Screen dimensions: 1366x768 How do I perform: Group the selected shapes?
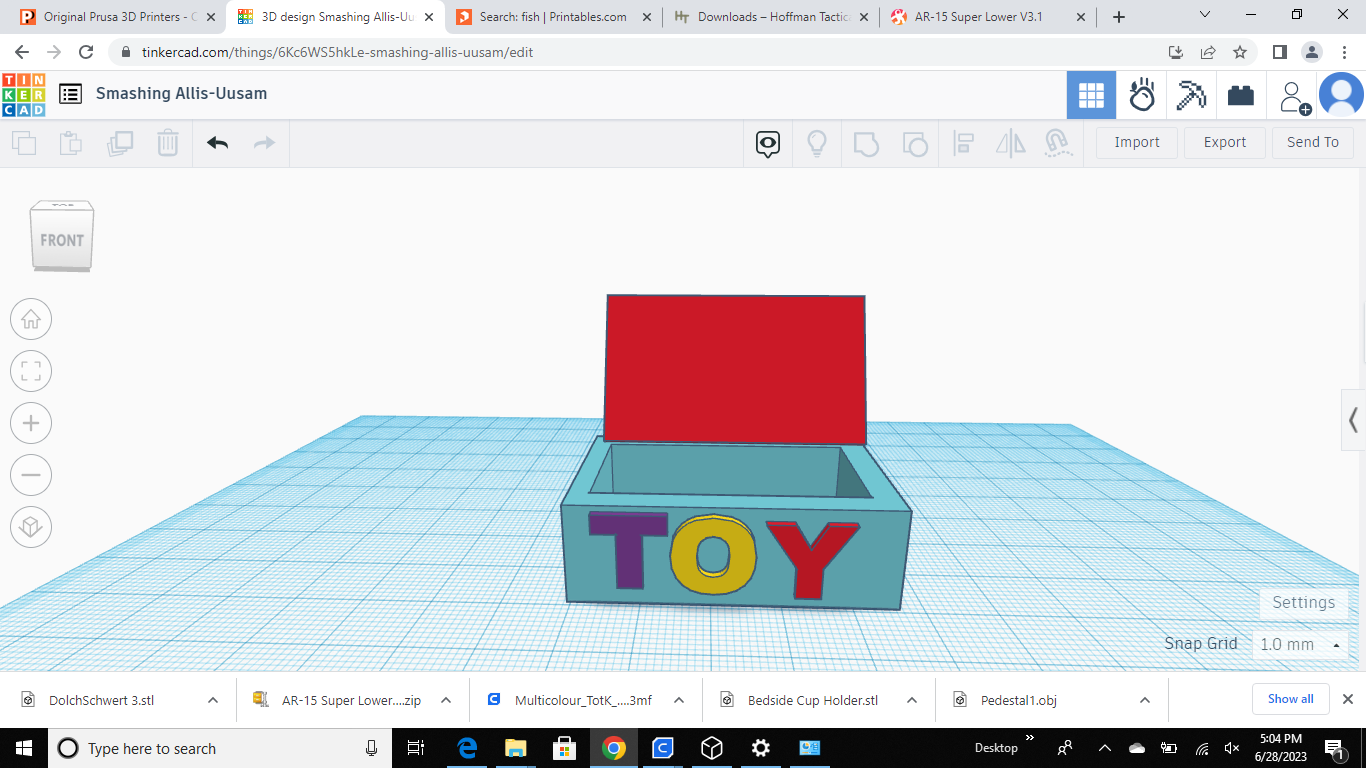click(866, 143)
